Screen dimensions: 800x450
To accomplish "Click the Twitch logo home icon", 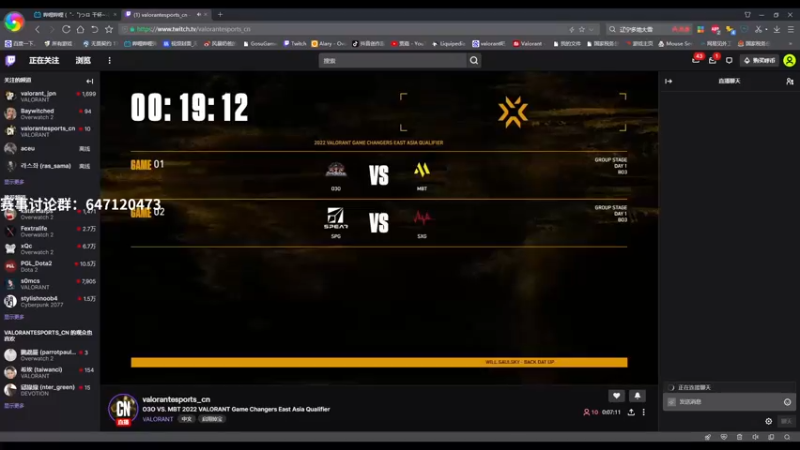I will click(x=10, y=61).
